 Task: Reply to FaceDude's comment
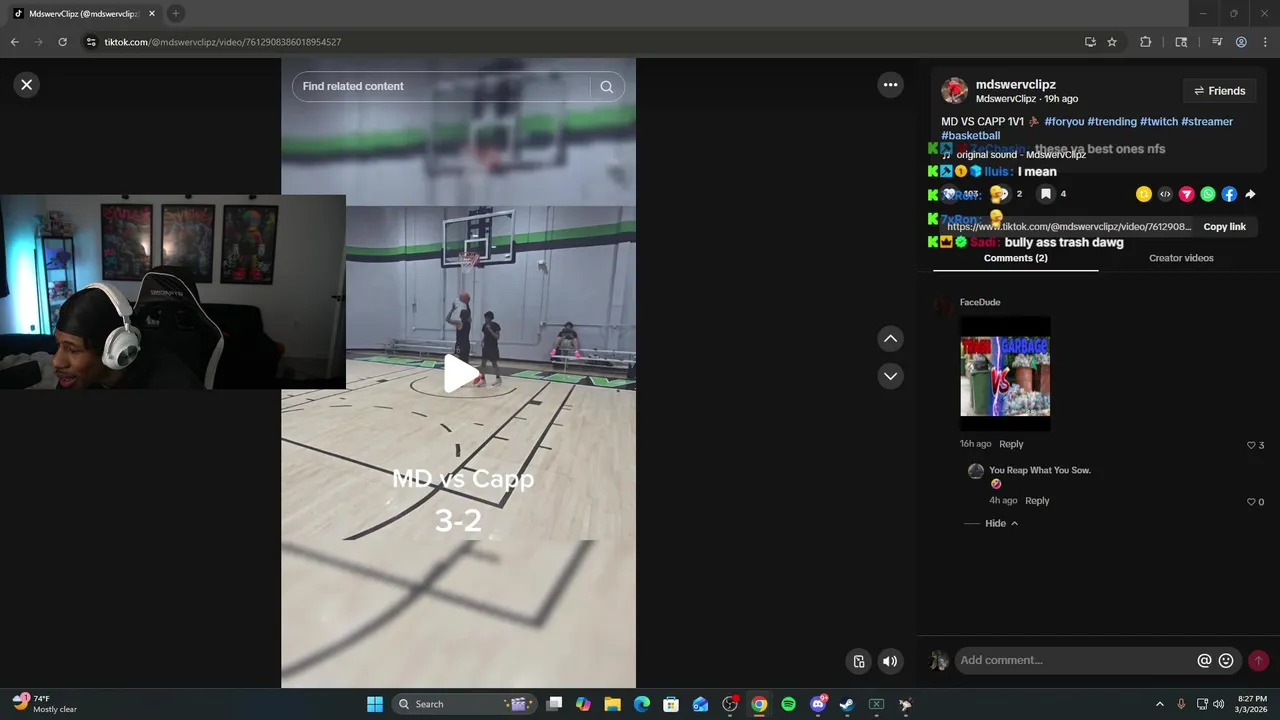click(x=1011, y=444)
